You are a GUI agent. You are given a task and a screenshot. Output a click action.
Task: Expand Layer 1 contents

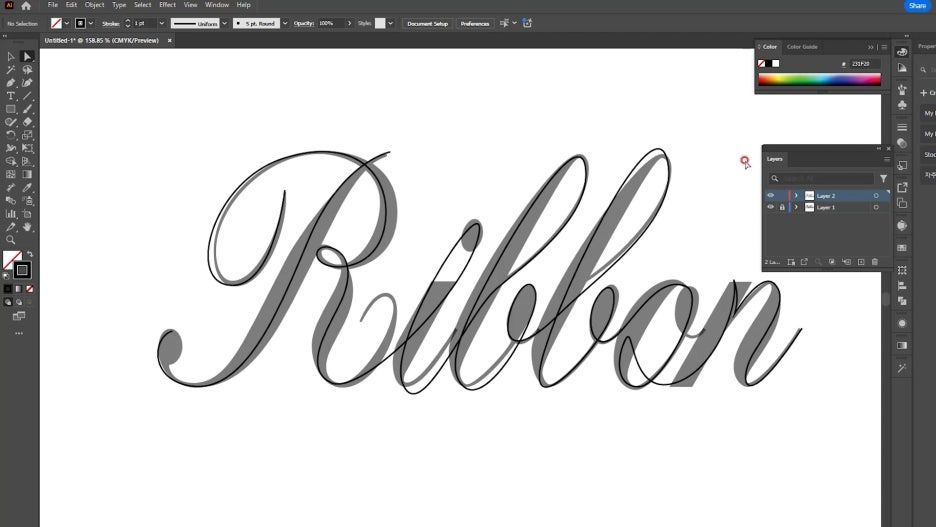[x=796, y=207]
